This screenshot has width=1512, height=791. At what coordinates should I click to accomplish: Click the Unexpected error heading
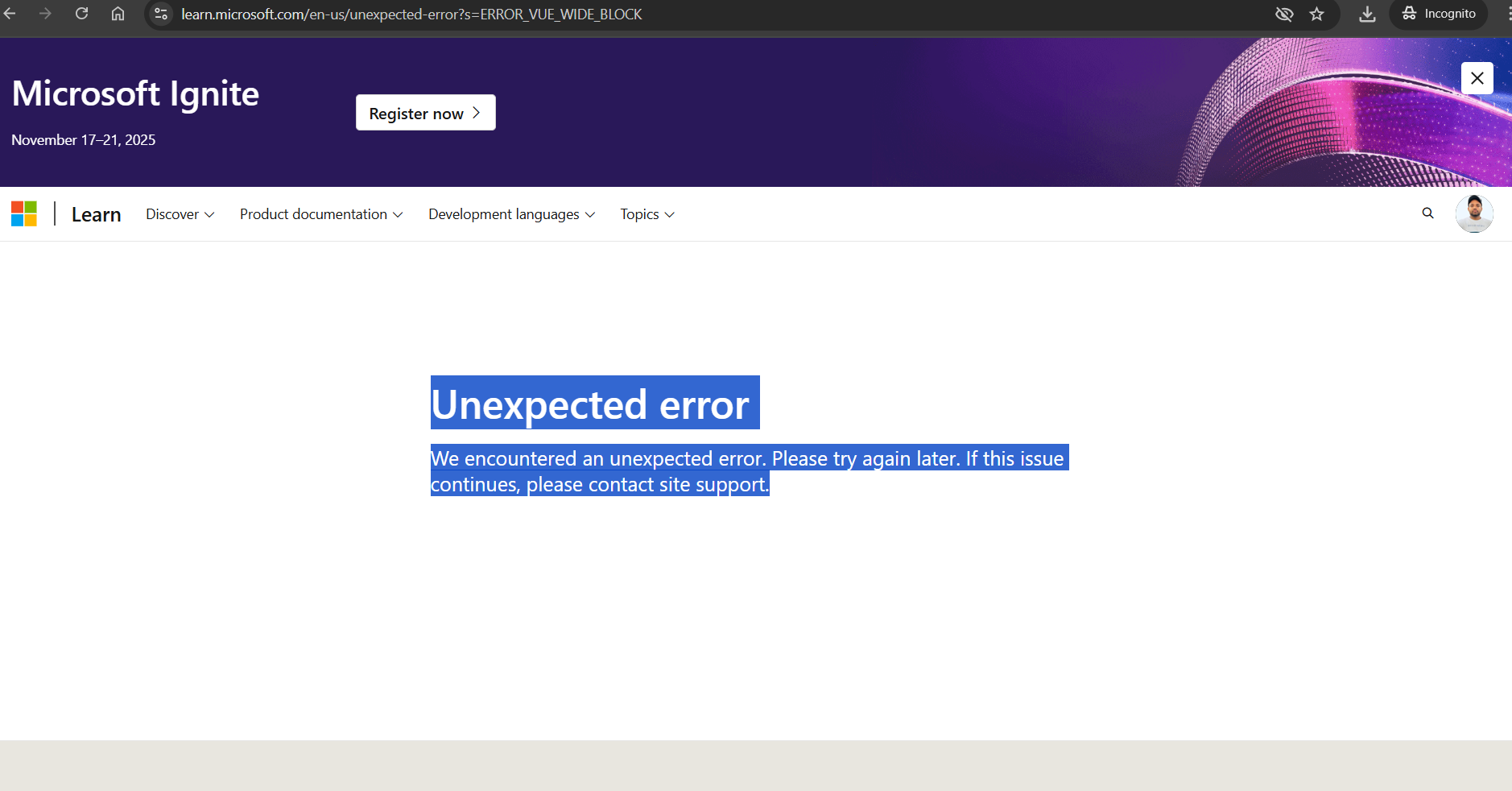click(591, 404)
